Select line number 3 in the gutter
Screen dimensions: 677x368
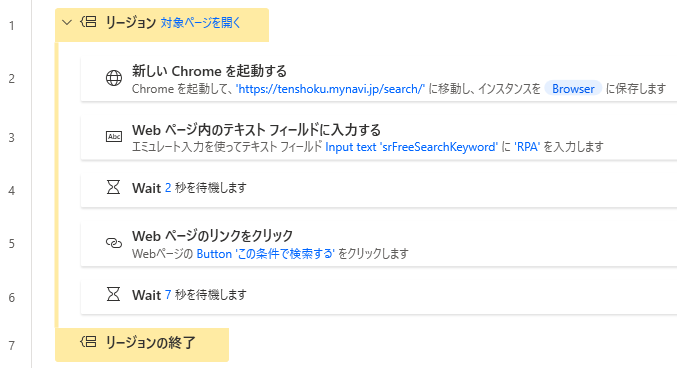point(12,138)
